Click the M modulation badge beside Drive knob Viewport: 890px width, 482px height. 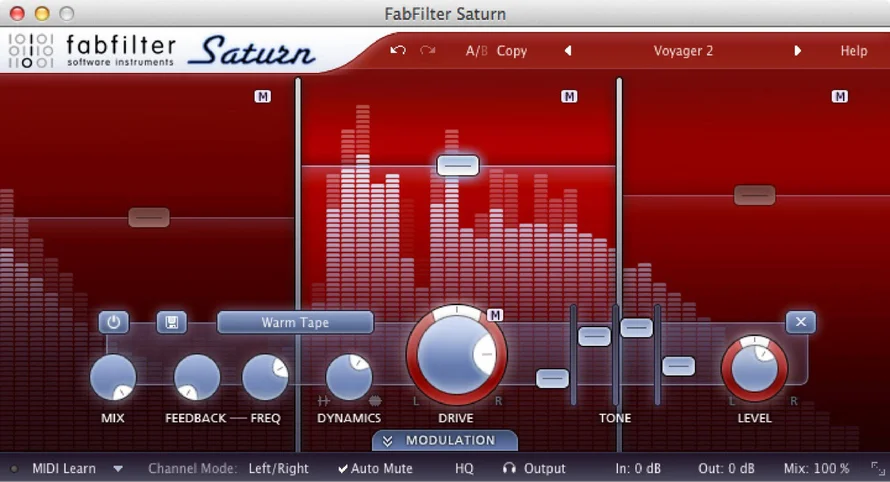pos(495,315)
